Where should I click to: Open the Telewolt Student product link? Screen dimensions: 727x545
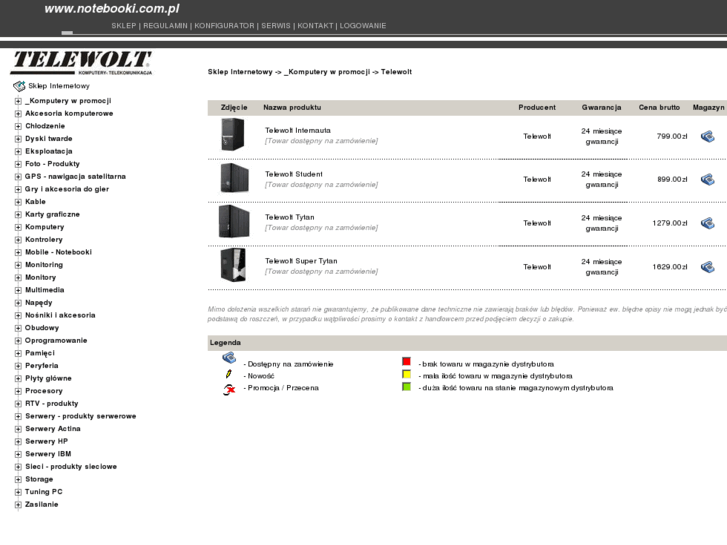293,174
